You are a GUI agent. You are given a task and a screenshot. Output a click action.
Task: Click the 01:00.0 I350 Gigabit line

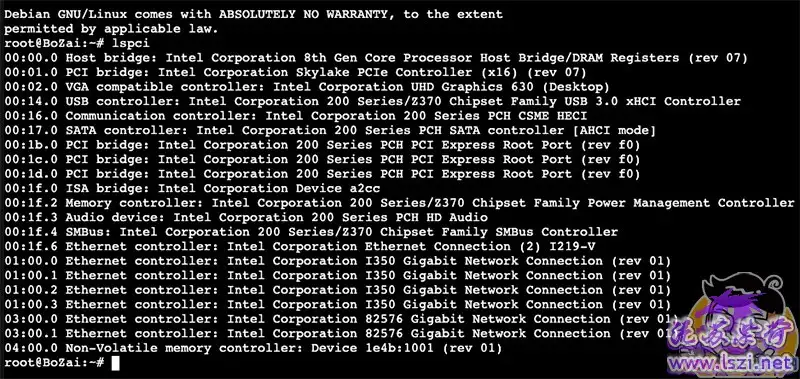(x=337, y=261)
